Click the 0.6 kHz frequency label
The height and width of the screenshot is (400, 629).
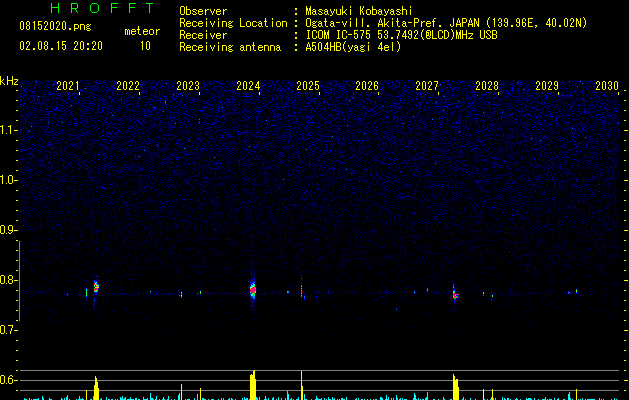click(x=9, y=380)
